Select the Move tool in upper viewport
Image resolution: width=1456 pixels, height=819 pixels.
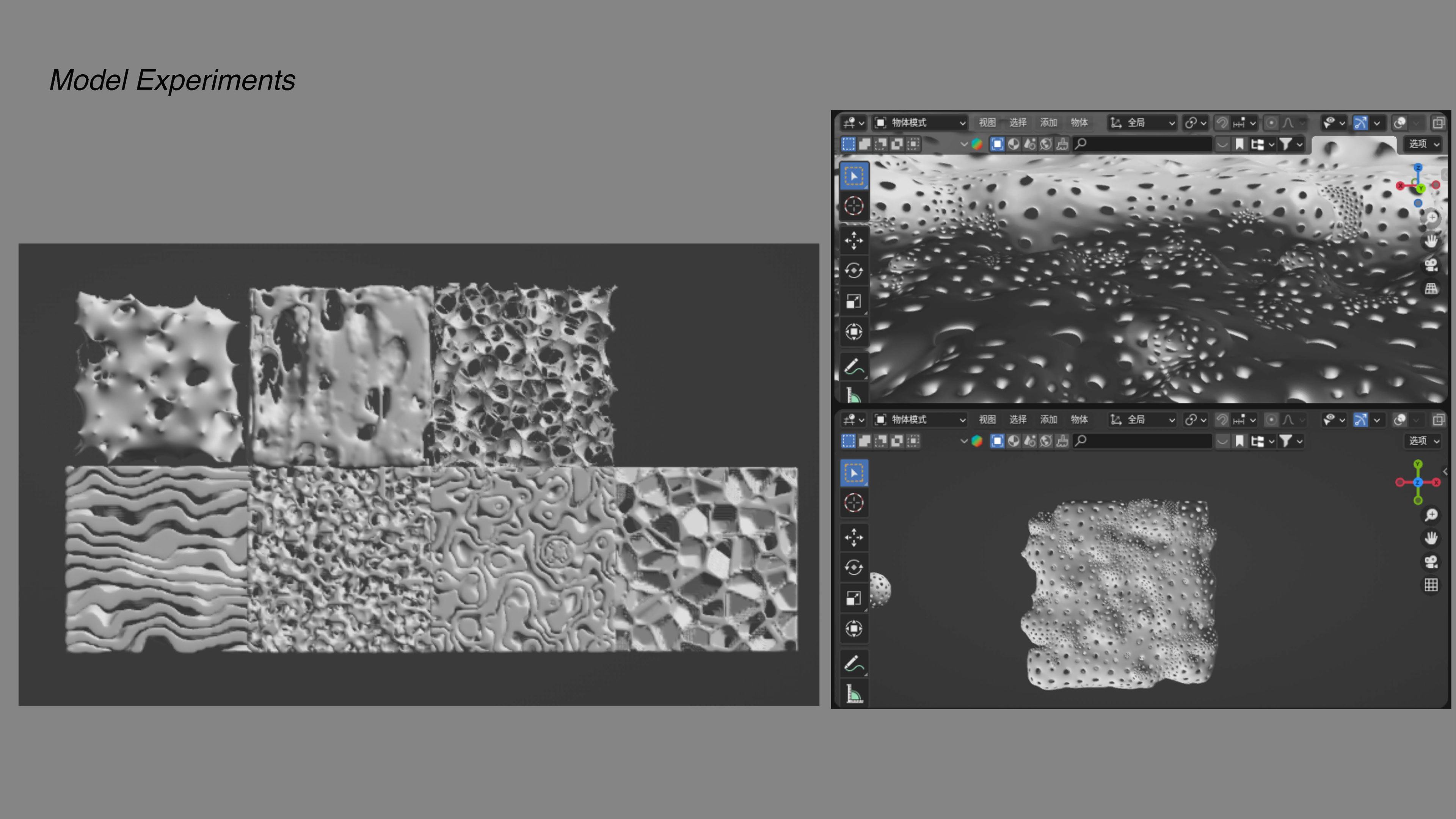point(854,240)
